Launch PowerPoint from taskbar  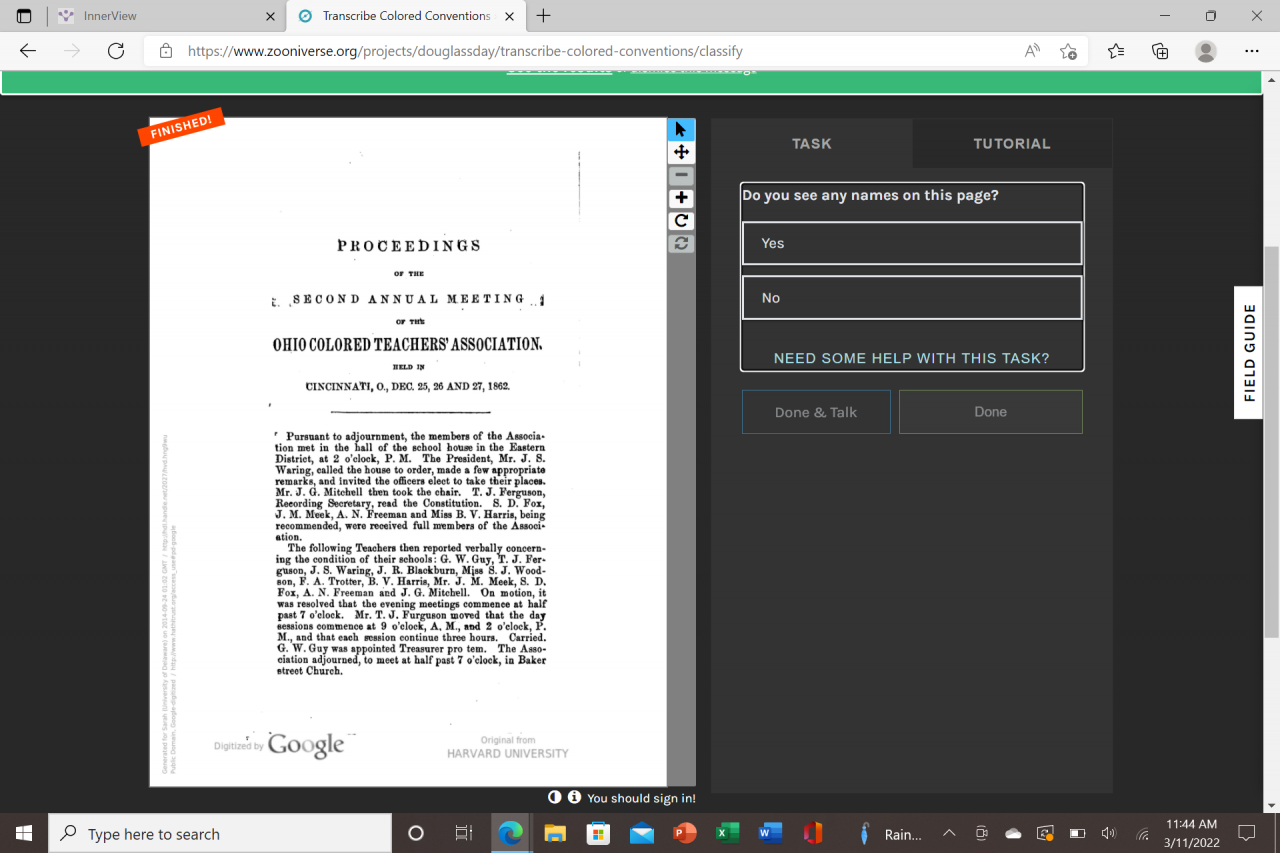685,833
